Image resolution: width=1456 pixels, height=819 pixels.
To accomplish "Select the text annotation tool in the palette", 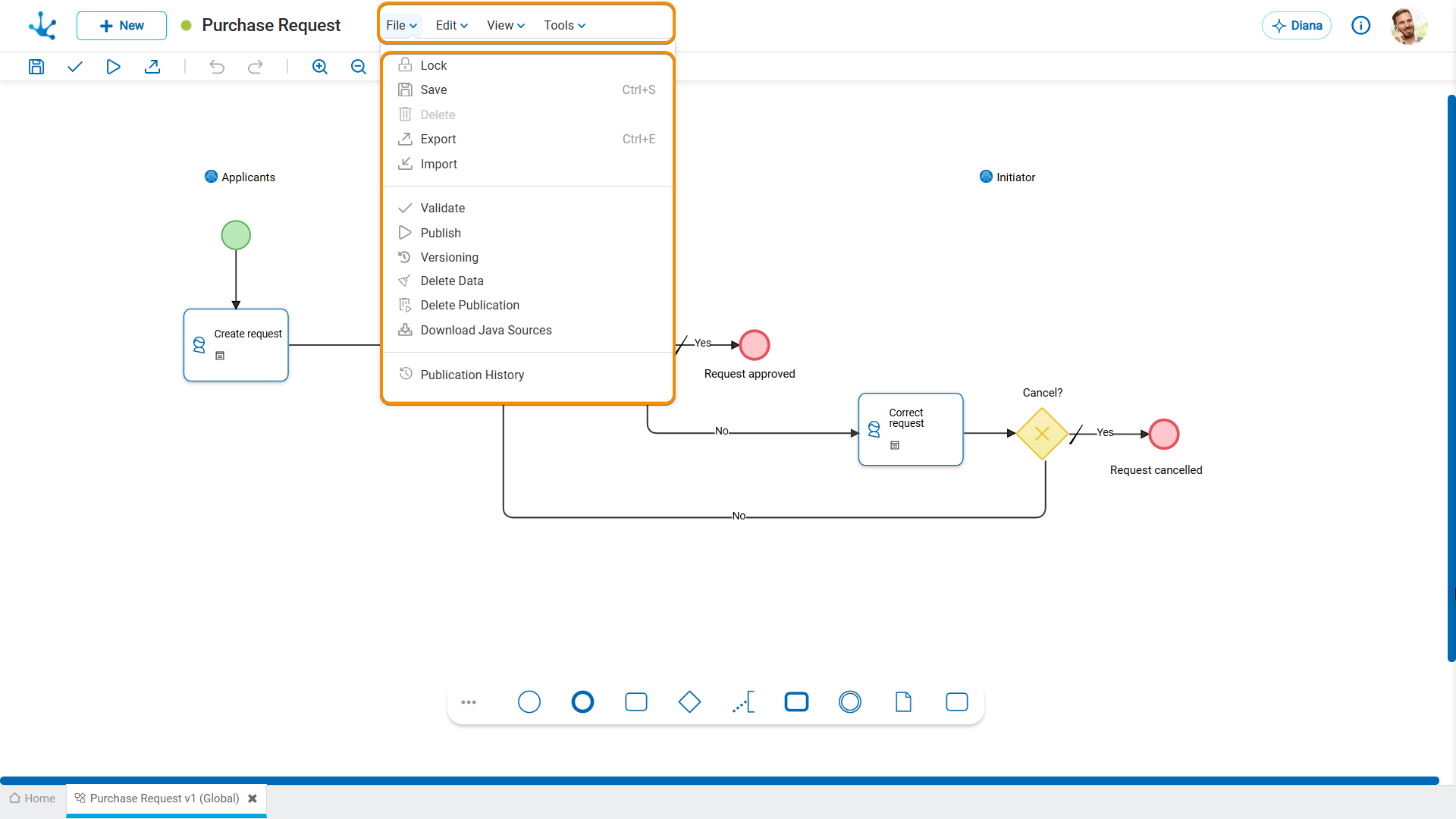I will 743,702.
